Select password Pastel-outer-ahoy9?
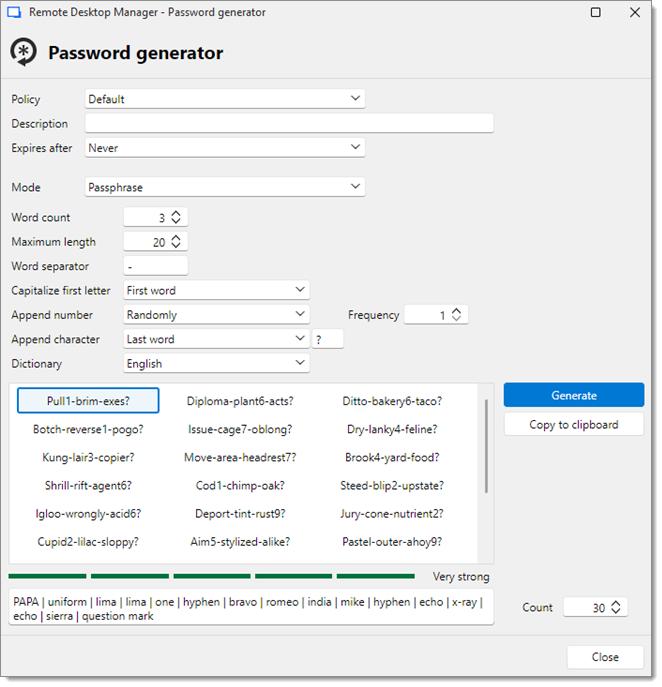This screenshot has width=662, height=687. point(392,542)
